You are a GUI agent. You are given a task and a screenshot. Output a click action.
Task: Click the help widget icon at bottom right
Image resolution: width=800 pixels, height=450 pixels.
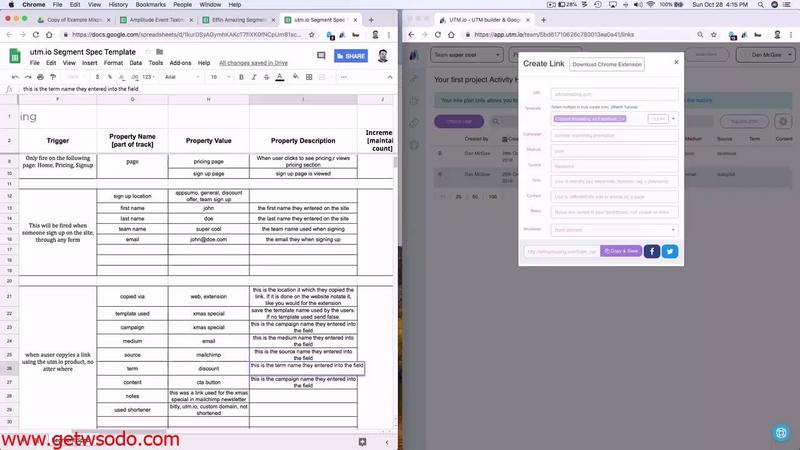[781, 433]
